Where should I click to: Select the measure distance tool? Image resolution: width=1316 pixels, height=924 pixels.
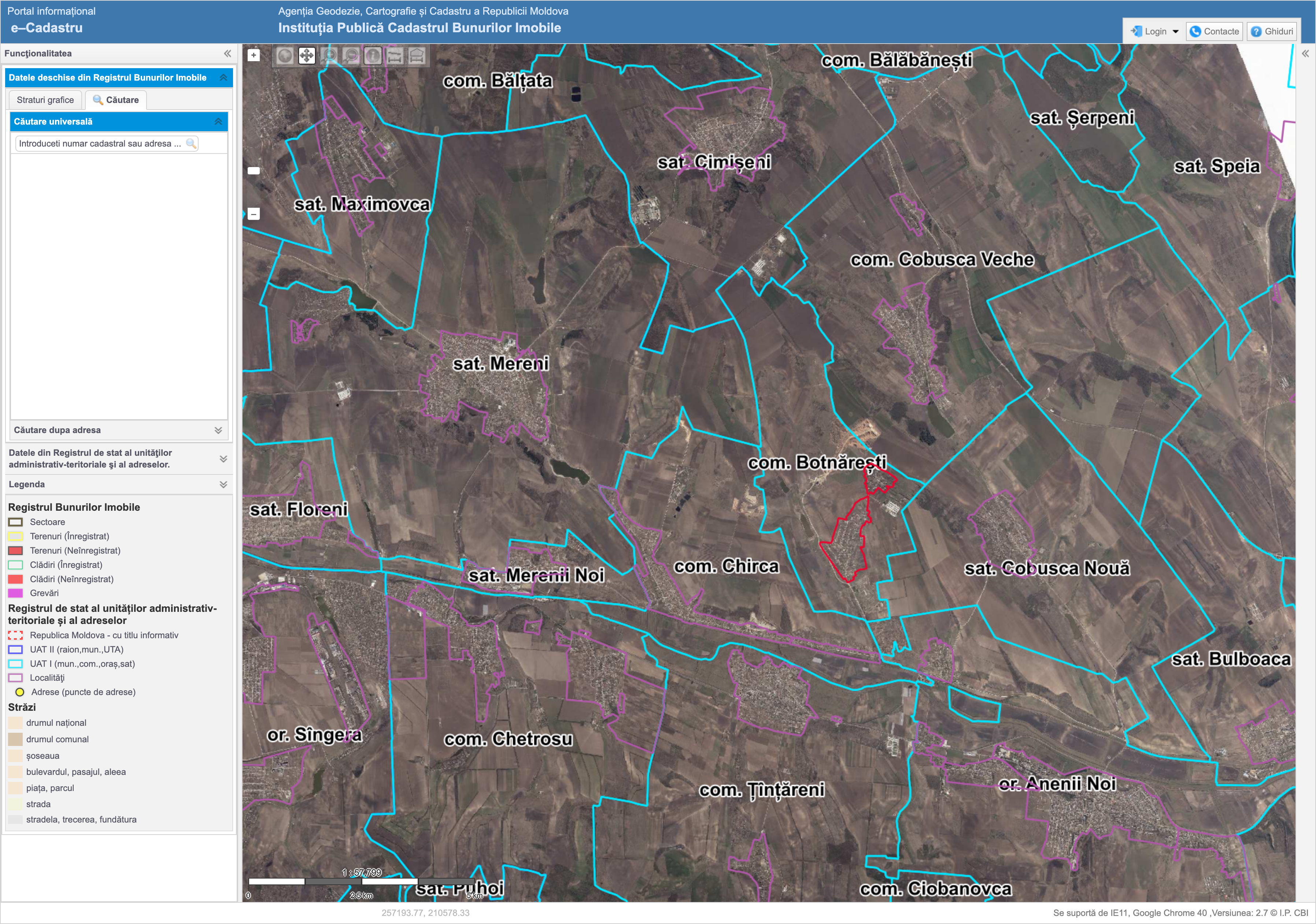click(x=394, y=56)
